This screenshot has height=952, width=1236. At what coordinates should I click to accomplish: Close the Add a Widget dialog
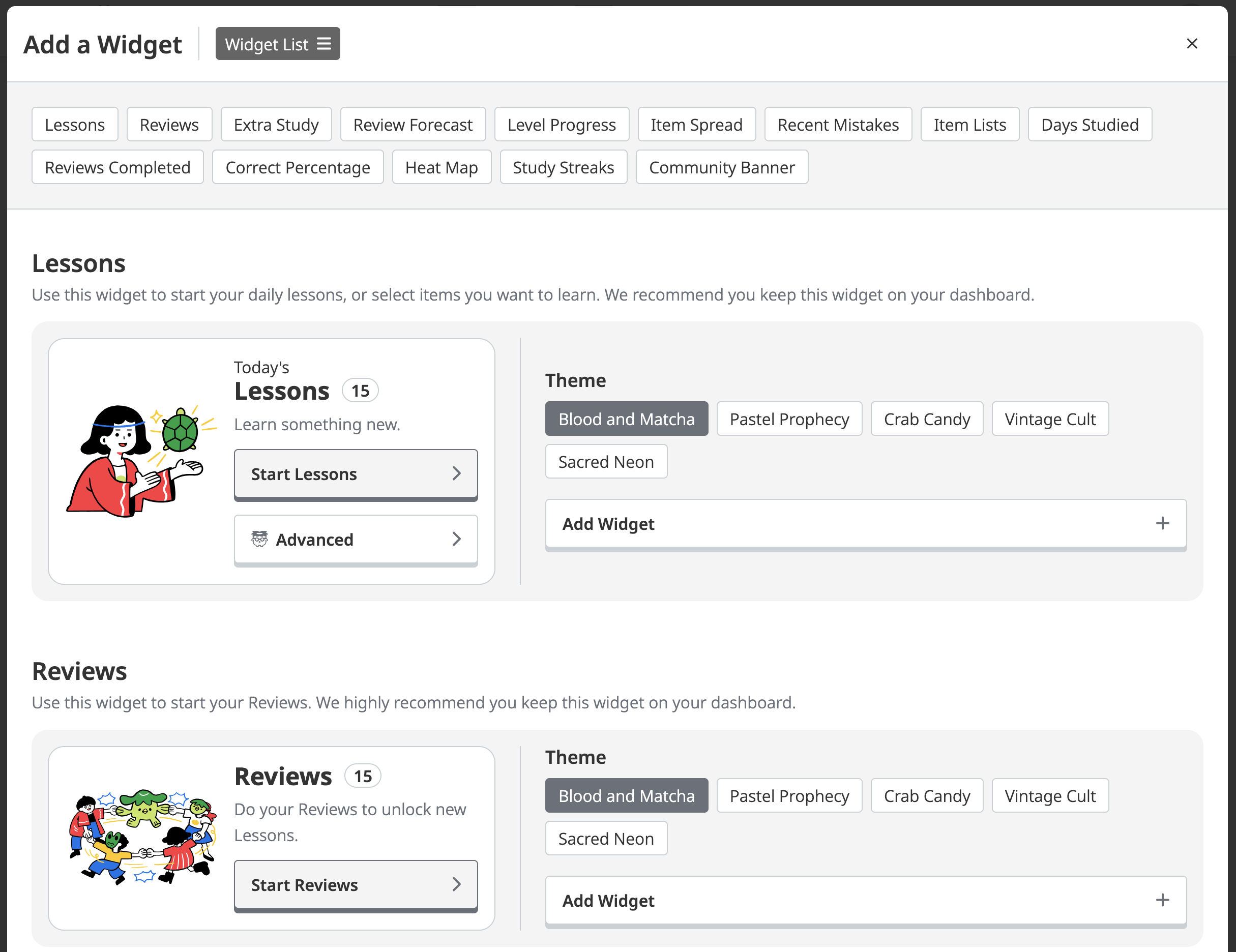(1191, 44)
